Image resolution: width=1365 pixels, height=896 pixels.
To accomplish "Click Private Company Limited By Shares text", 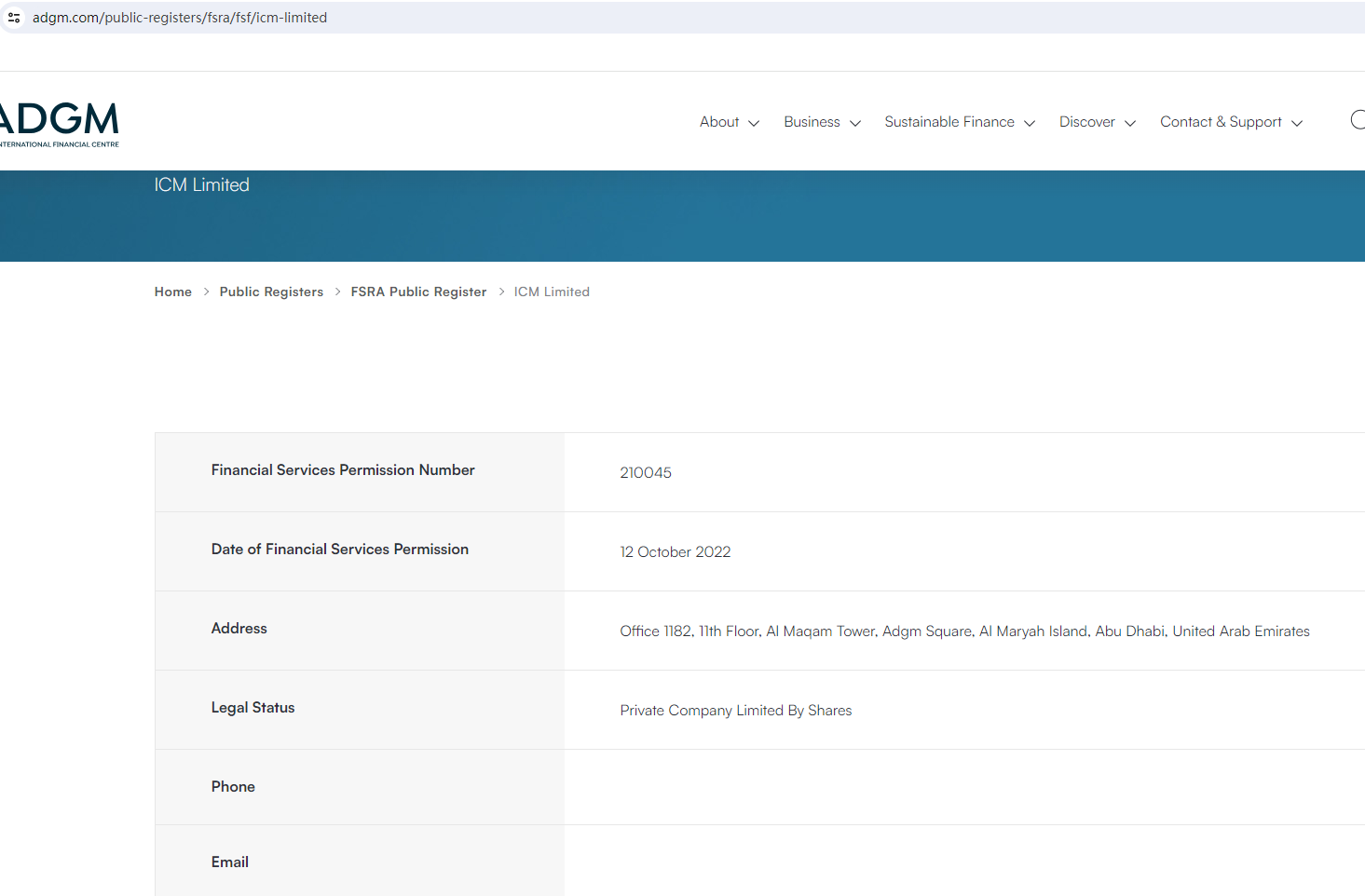I will pos(736,711).
